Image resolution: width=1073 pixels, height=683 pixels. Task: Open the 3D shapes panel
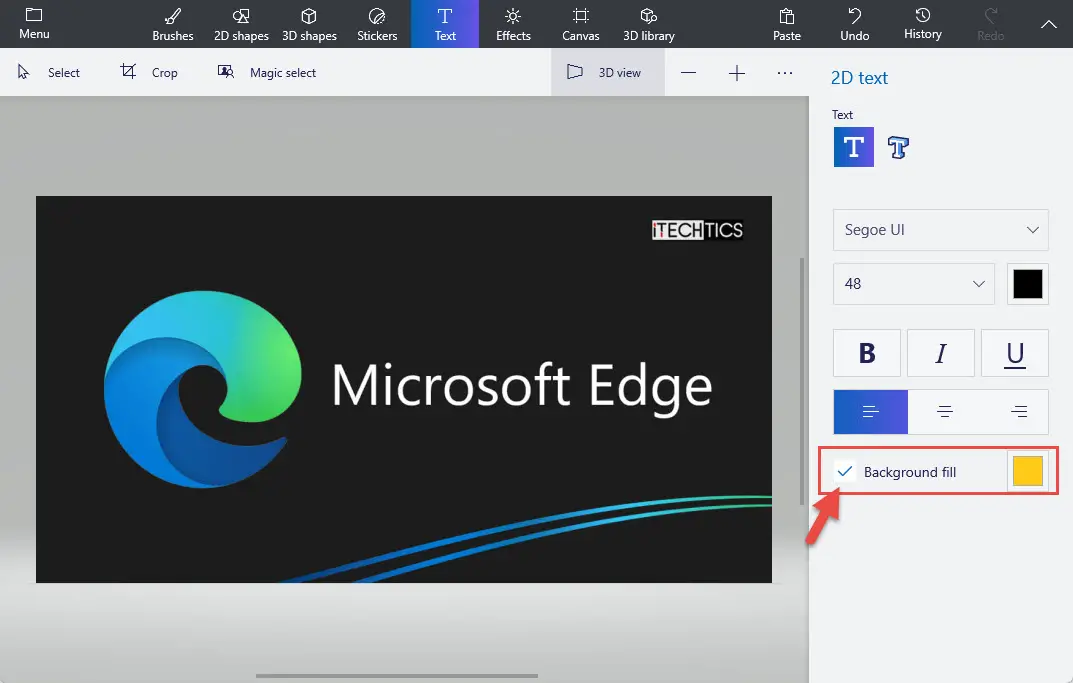[x=309, y=24]
